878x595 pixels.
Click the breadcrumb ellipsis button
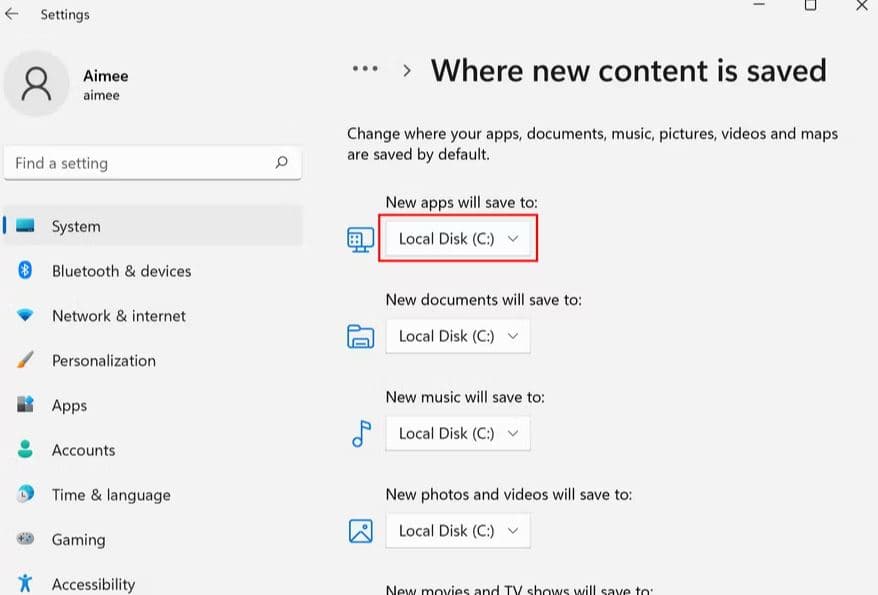[x=365, y=69]
